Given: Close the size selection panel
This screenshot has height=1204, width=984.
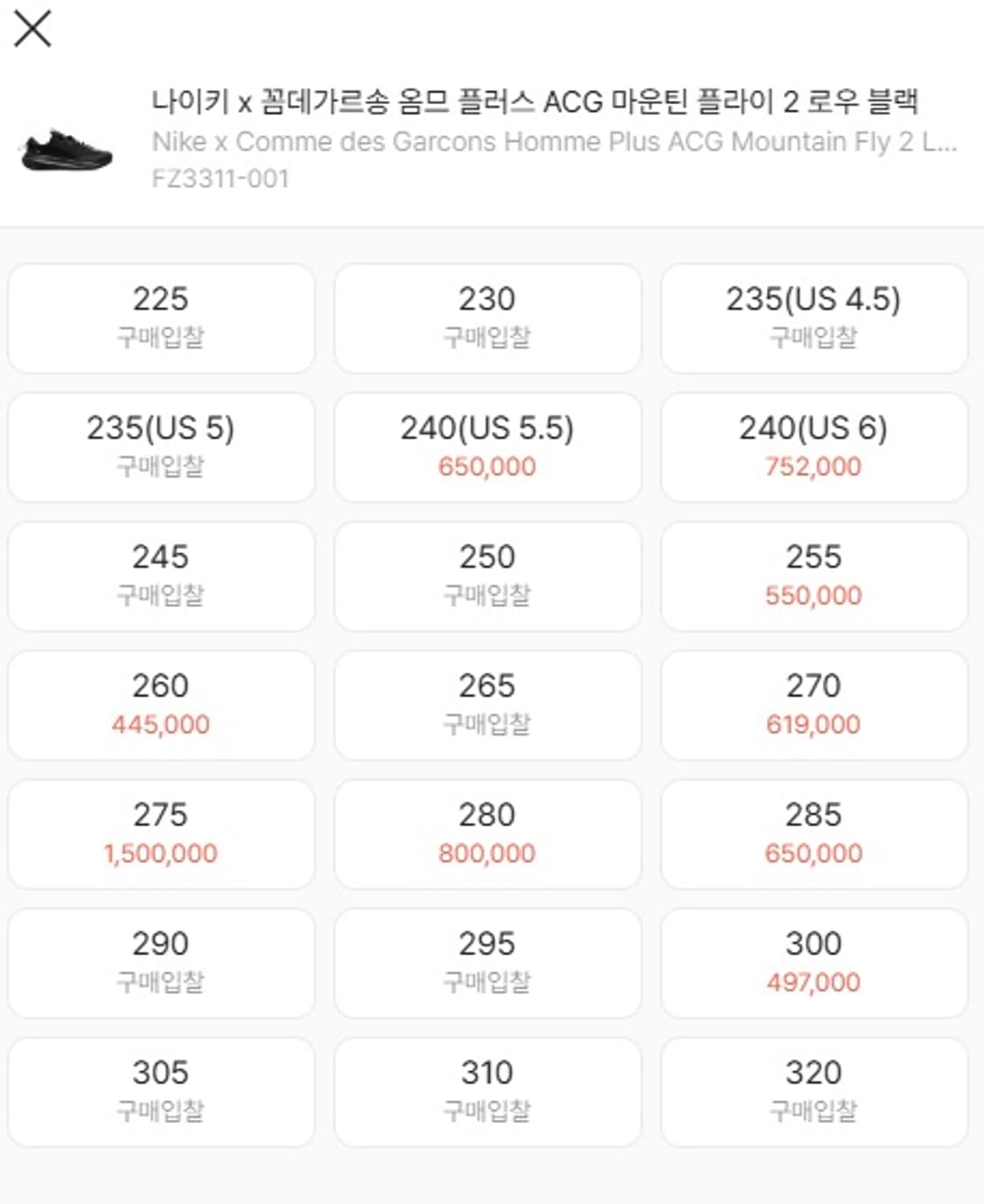Looking at the screenshot, I should [x=33, y=29].
